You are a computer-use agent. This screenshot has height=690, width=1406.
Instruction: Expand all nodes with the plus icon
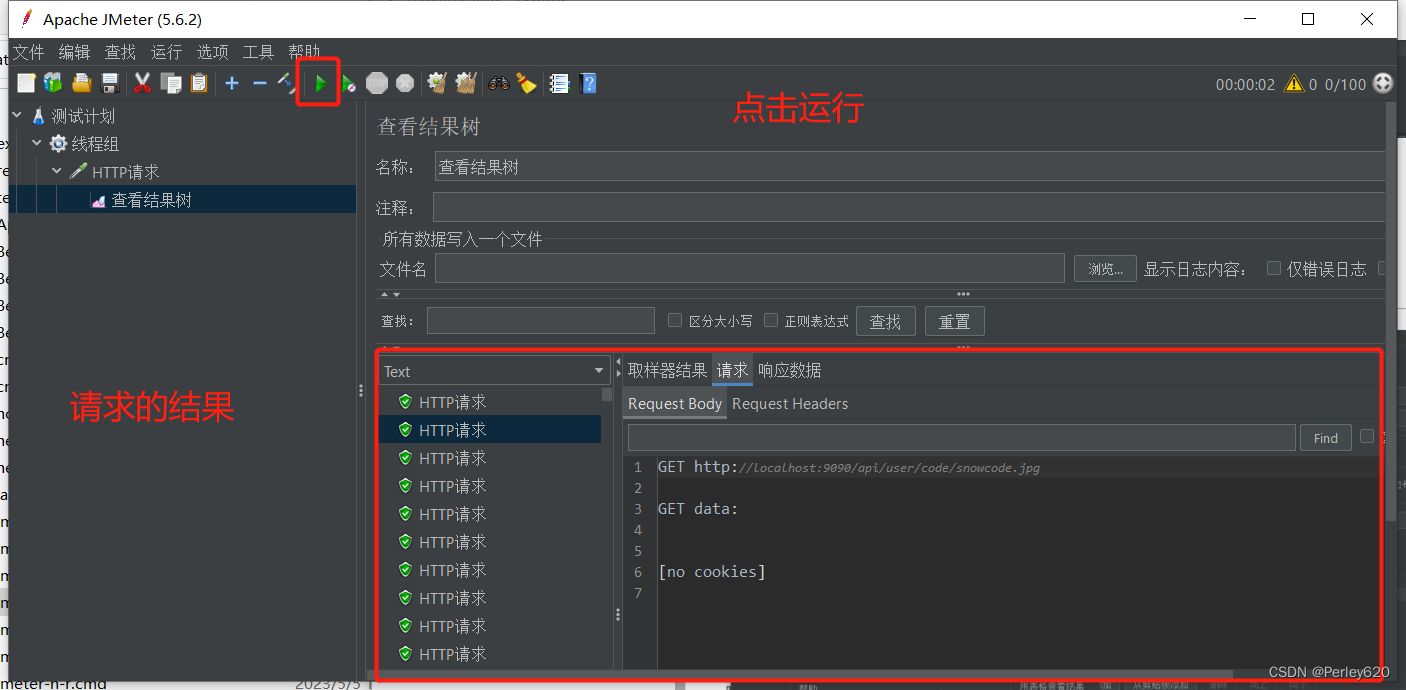(x=232, y=84)
